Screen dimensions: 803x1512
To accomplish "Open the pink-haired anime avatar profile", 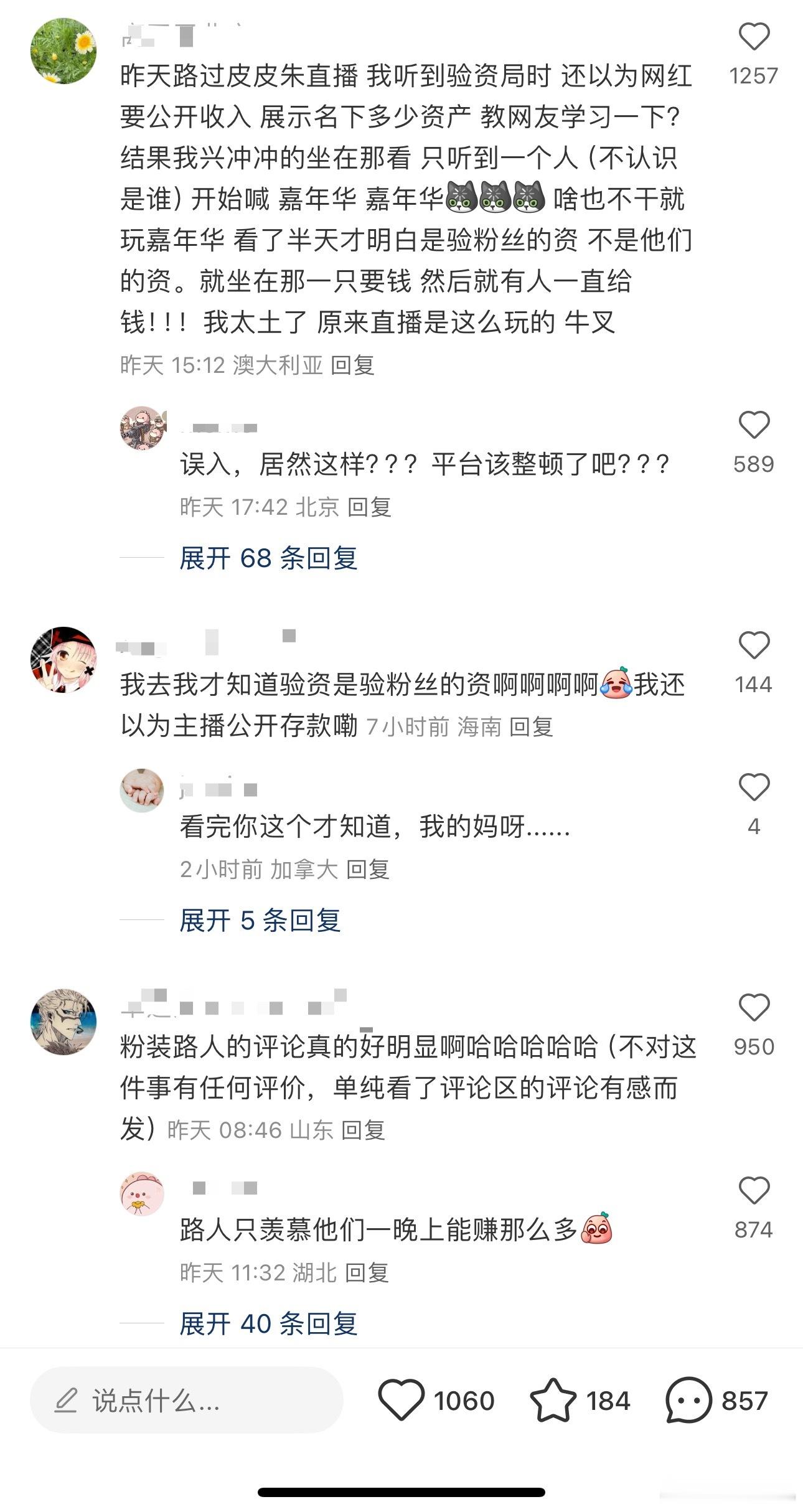I will pyautogui.click(x=63, y=660).
